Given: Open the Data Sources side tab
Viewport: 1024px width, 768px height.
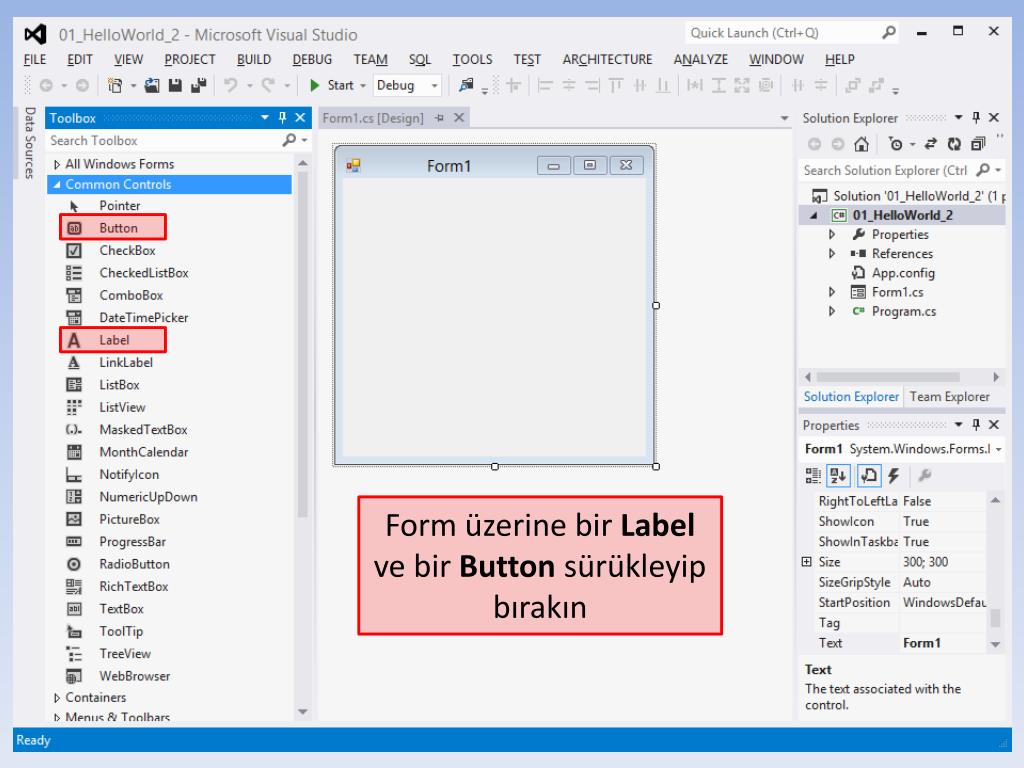Looking at the screenshot, I should [x=29, y=142].
